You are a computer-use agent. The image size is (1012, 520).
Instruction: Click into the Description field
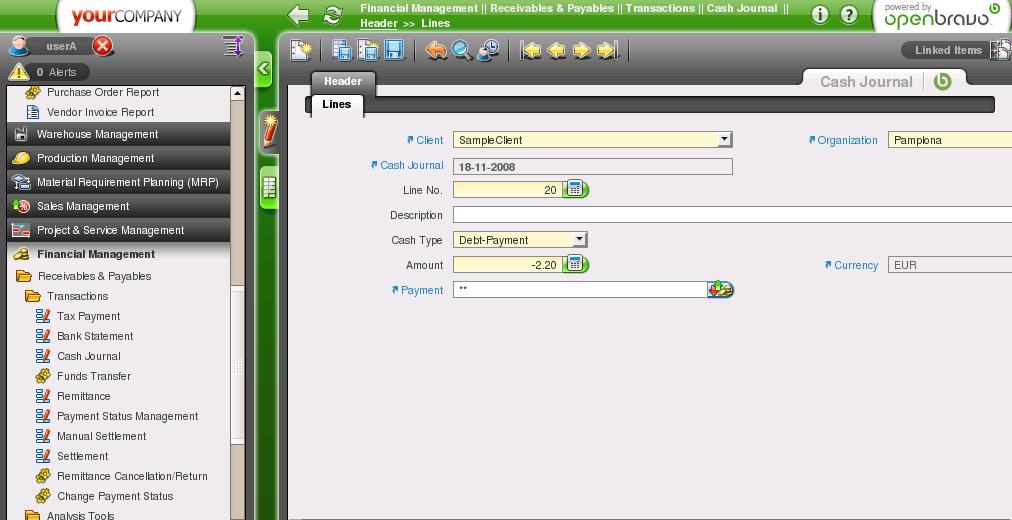(x=732, y=215)
